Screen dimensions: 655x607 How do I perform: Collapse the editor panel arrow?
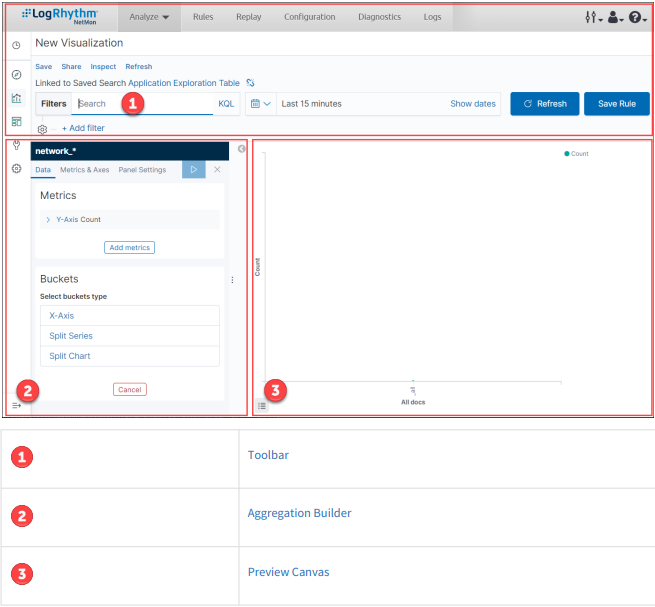(x=241, y=149)
